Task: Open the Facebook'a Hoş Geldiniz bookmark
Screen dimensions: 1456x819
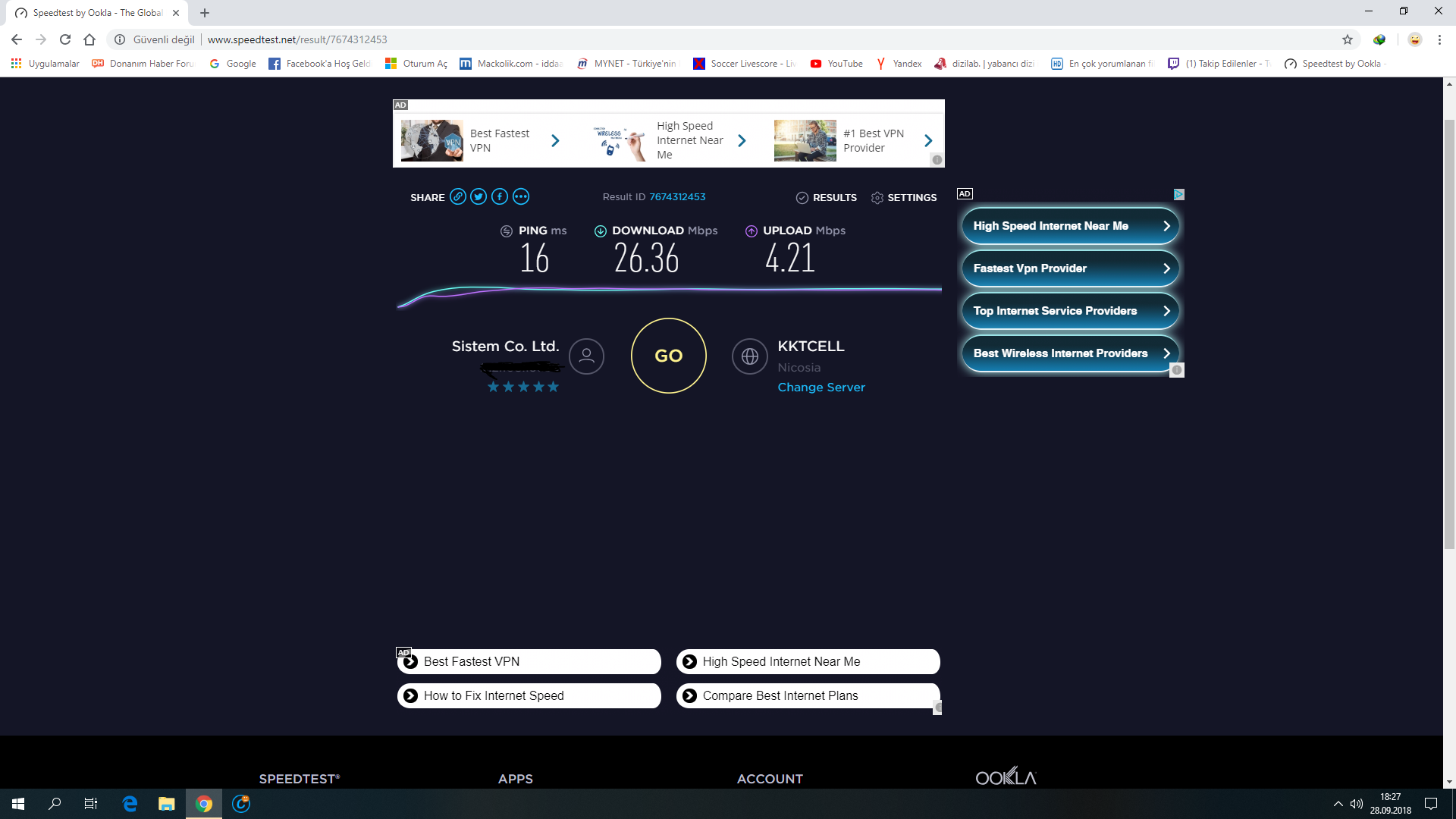Action: (319, 64)
